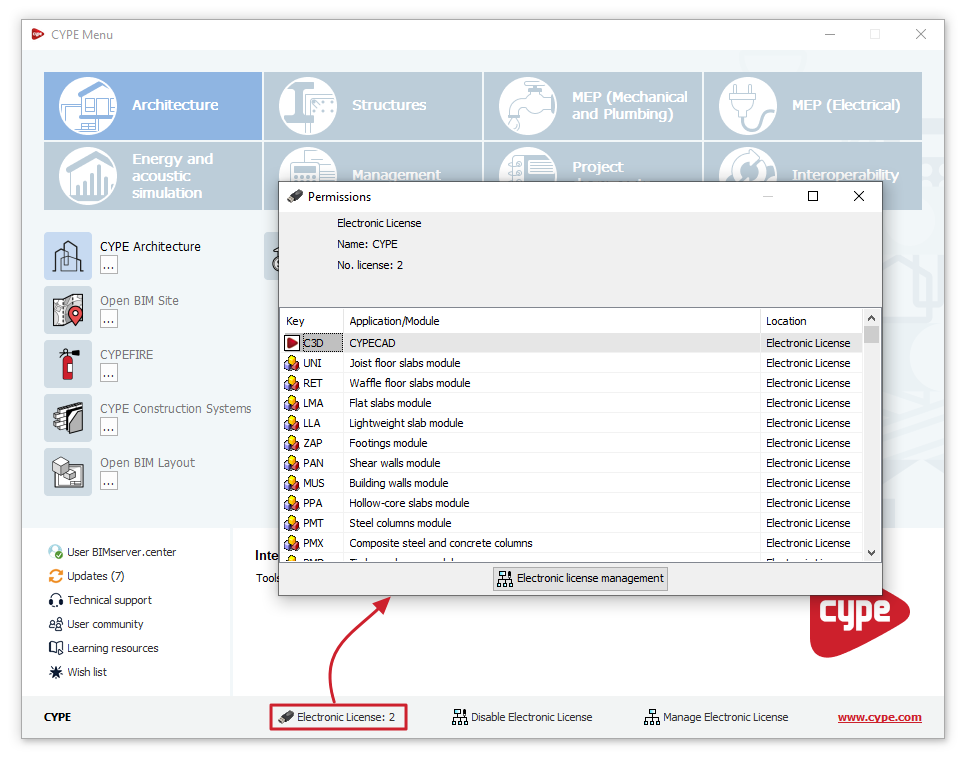This screenshot has width=963, height=759.
Task: Open more options under CYPE Architecture
Action: tap(109, 266)
